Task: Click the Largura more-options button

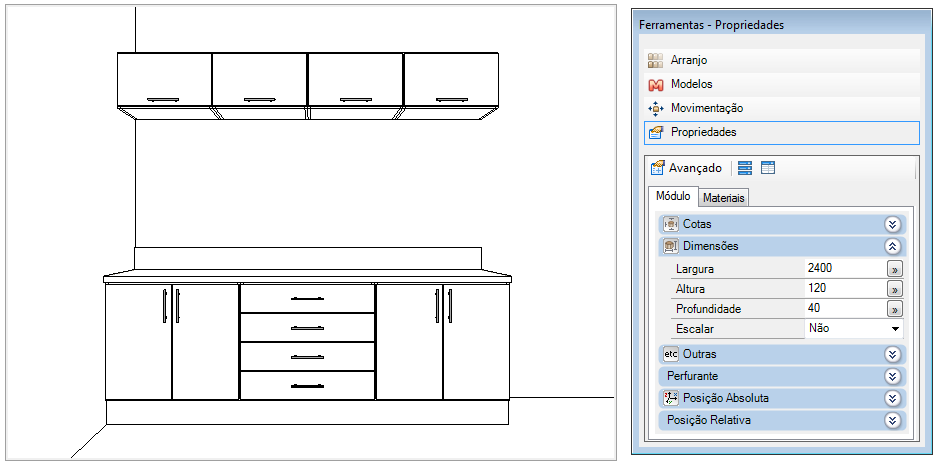Action: 895,269
